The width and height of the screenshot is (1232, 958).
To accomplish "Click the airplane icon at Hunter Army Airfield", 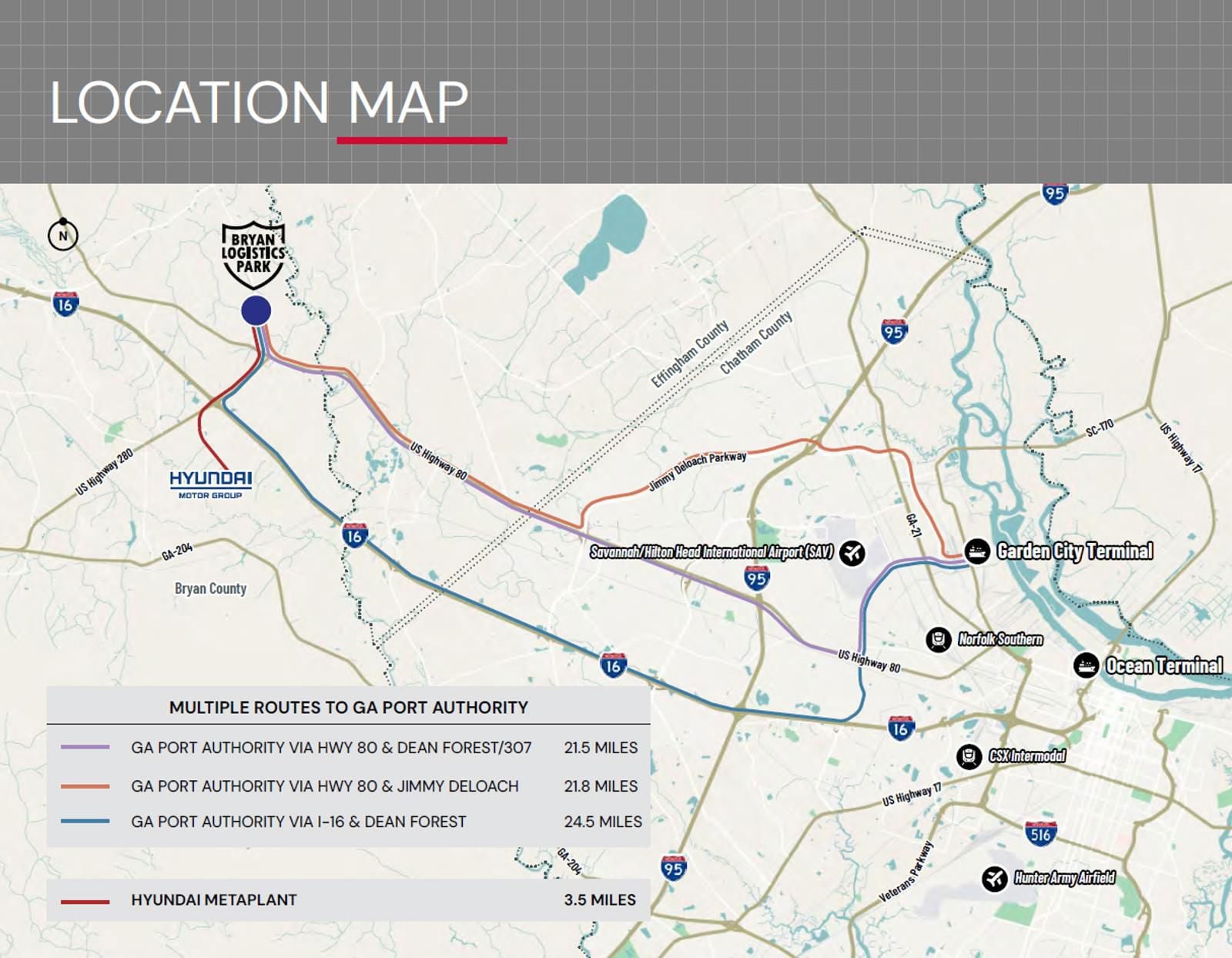I will (x=993, y=876).
